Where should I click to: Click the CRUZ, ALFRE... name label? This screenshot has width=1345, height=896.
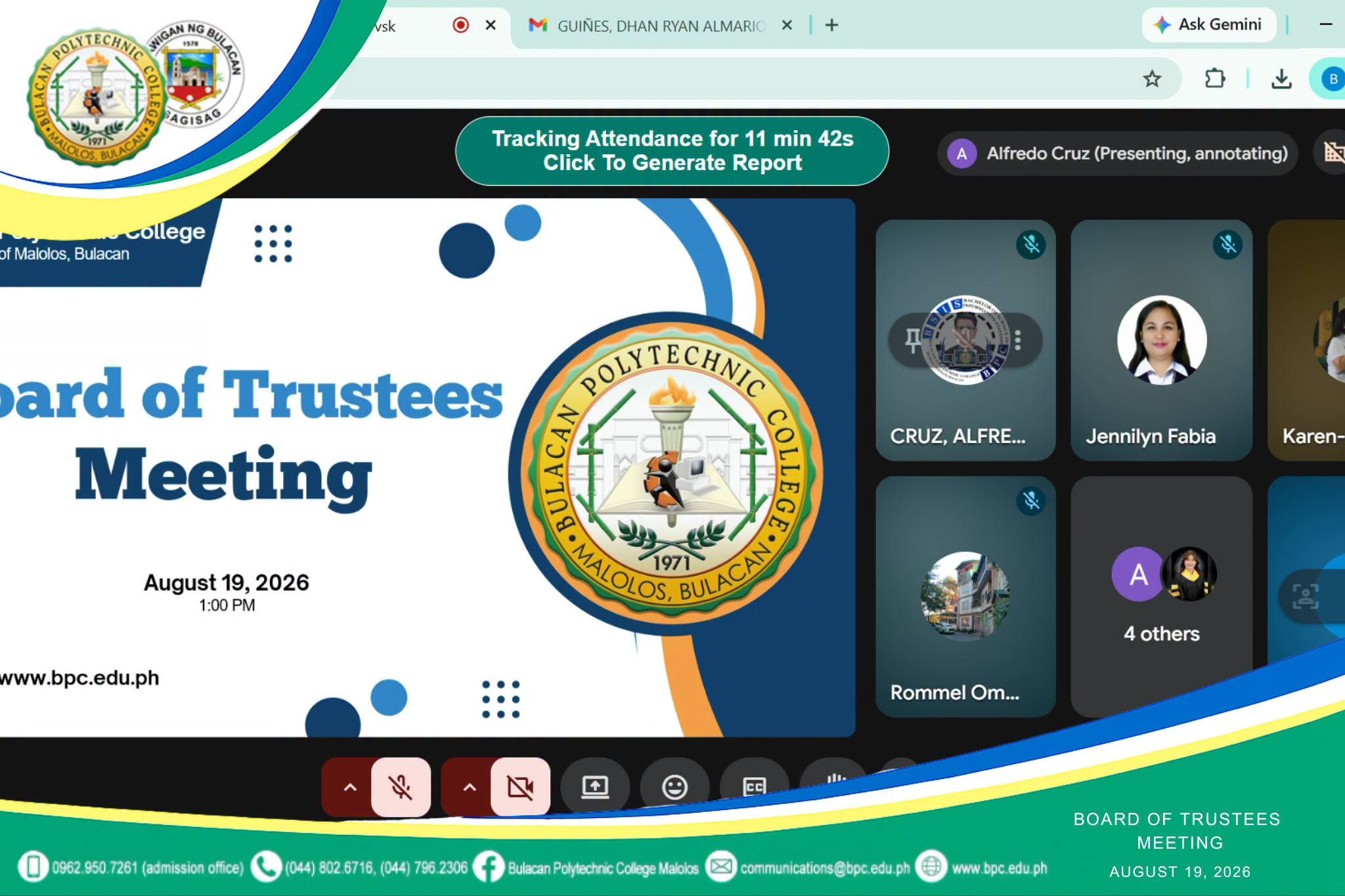point(958,437)
